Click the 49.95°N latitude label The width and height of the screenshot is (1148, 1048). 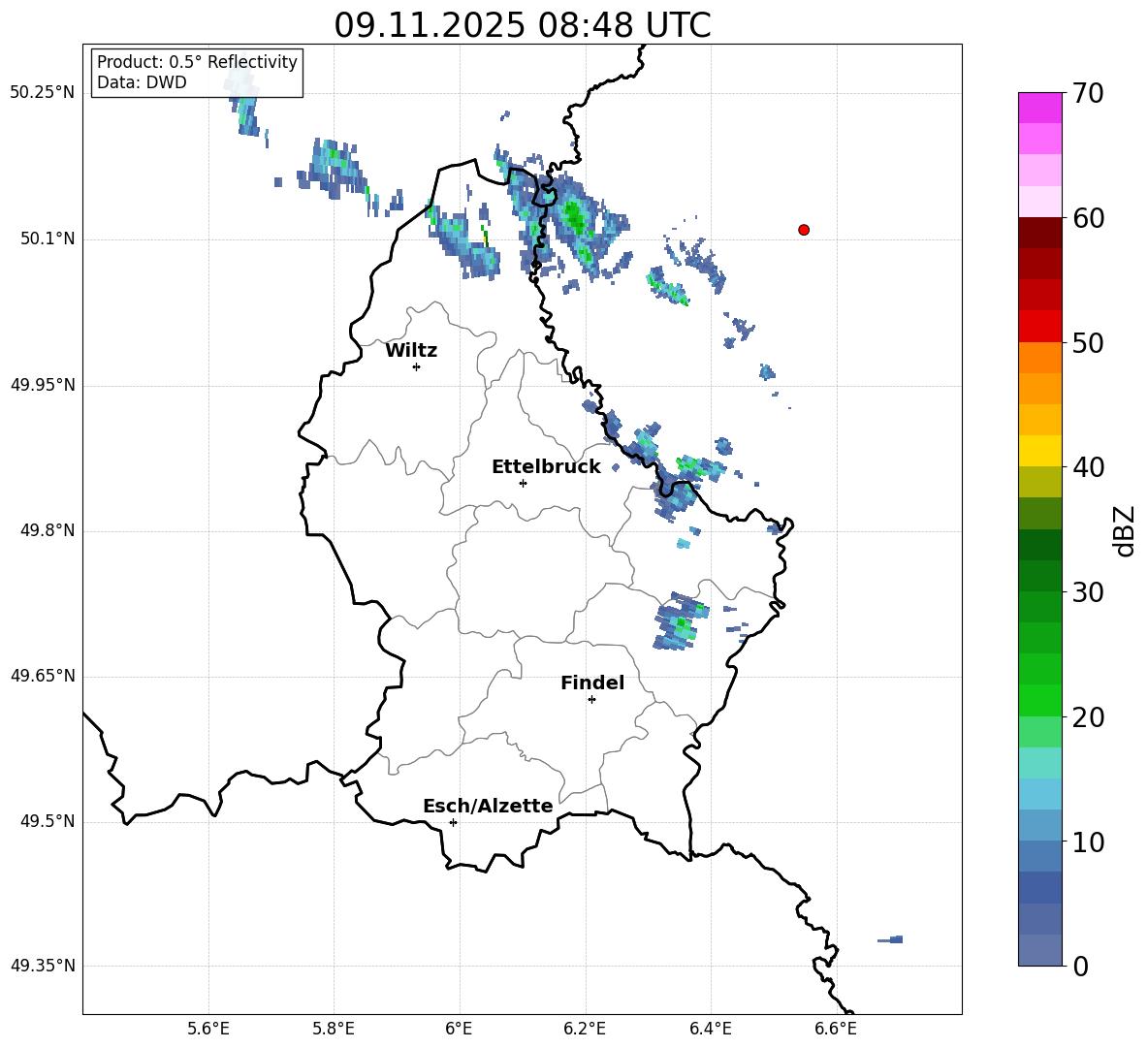43,385
